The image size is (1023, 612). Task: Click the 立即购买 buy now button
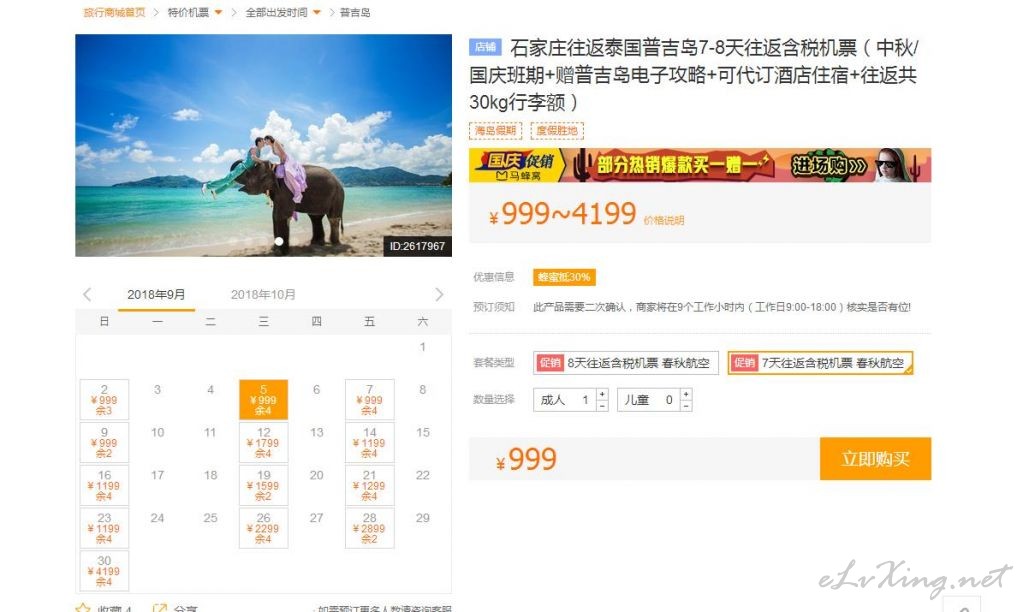tap(875, 459)
